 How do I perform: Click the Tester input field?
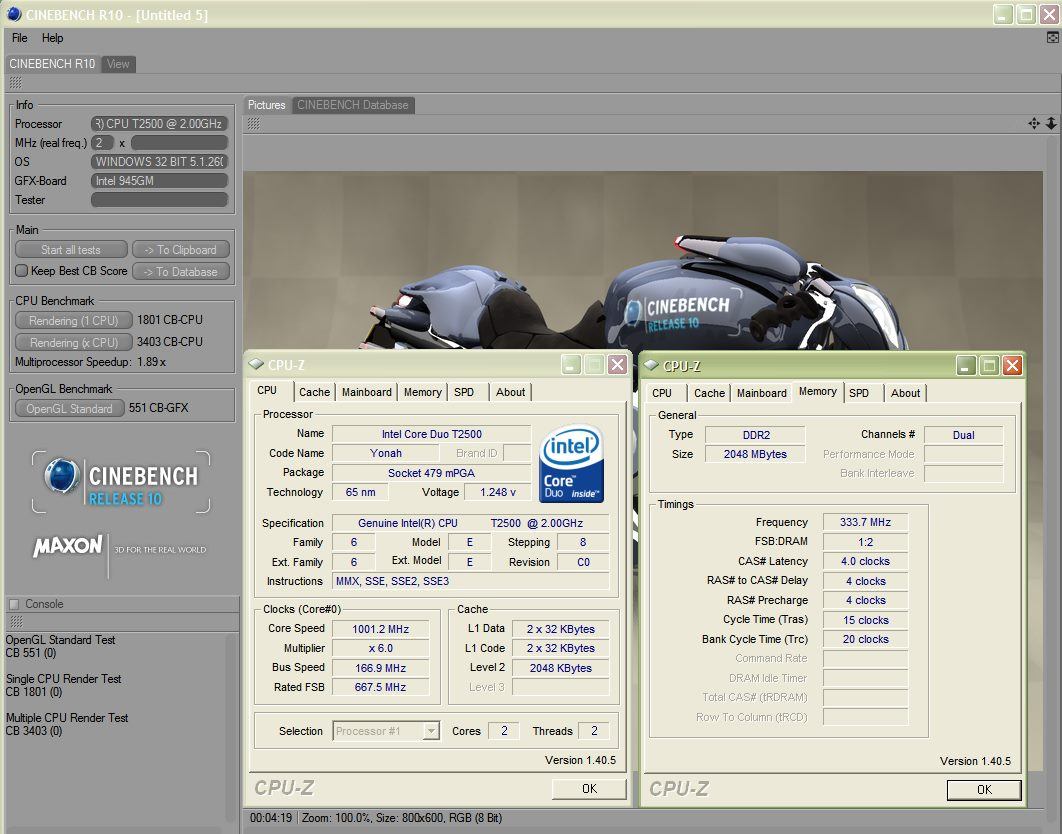(x=159, y=200)
